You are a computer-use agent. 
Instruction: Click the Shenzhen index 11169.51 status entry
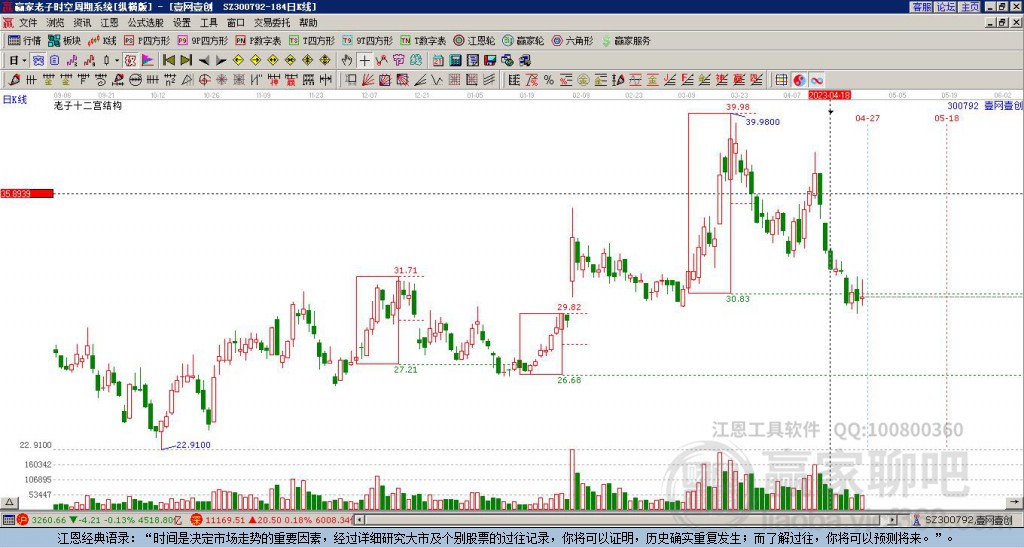click(272, 521)
